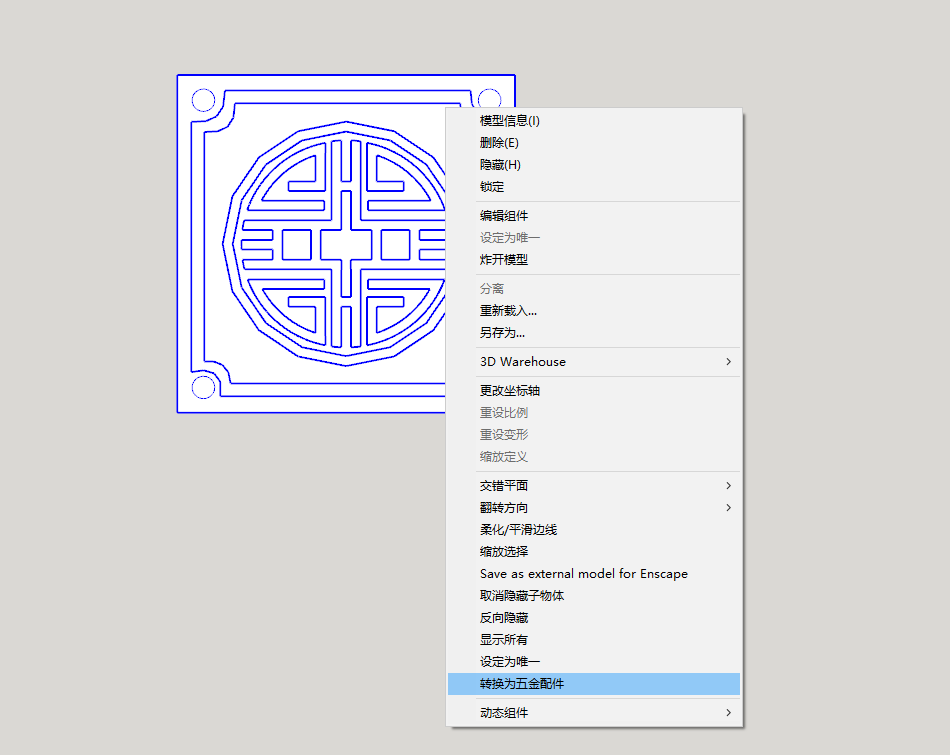Click 缩放选择 to zoom to the selection
This screenshot has width=950, height=755.
[x=504, y=552]
